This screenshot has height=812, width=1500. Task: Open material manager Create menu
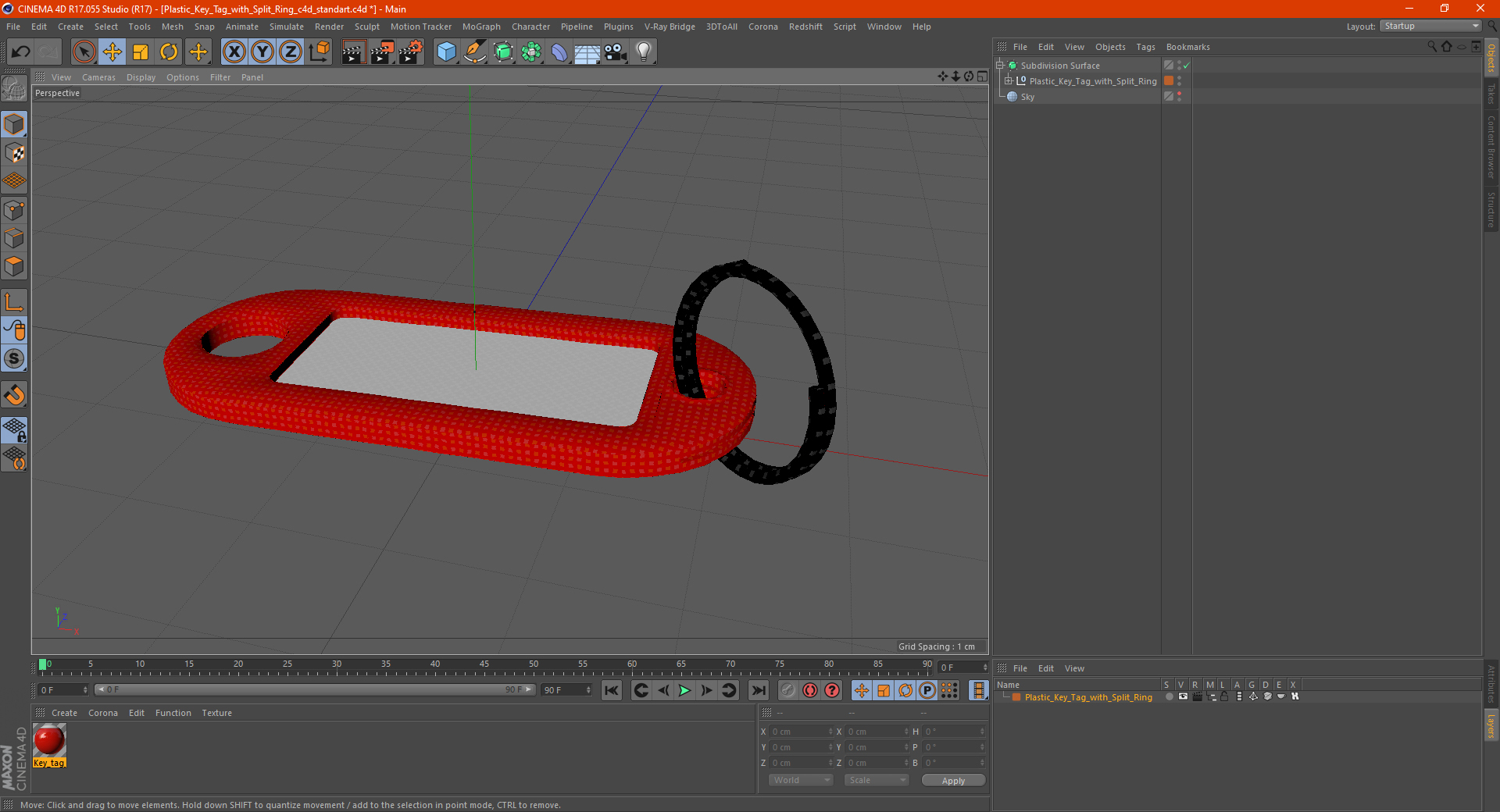64,713
